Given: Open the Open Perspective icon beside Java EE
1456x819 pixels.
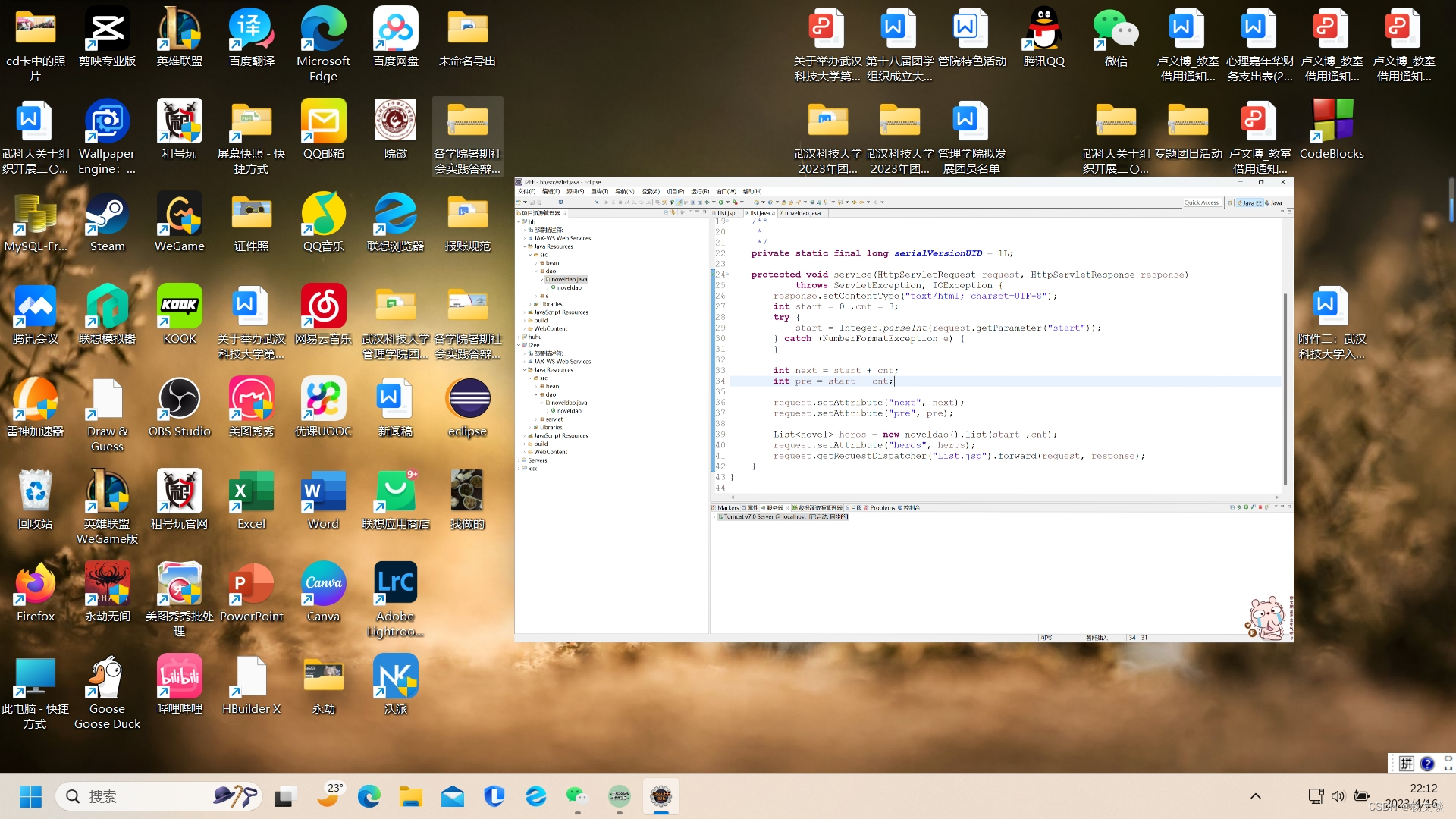Looking at the screenshot, I should 1230,202.
